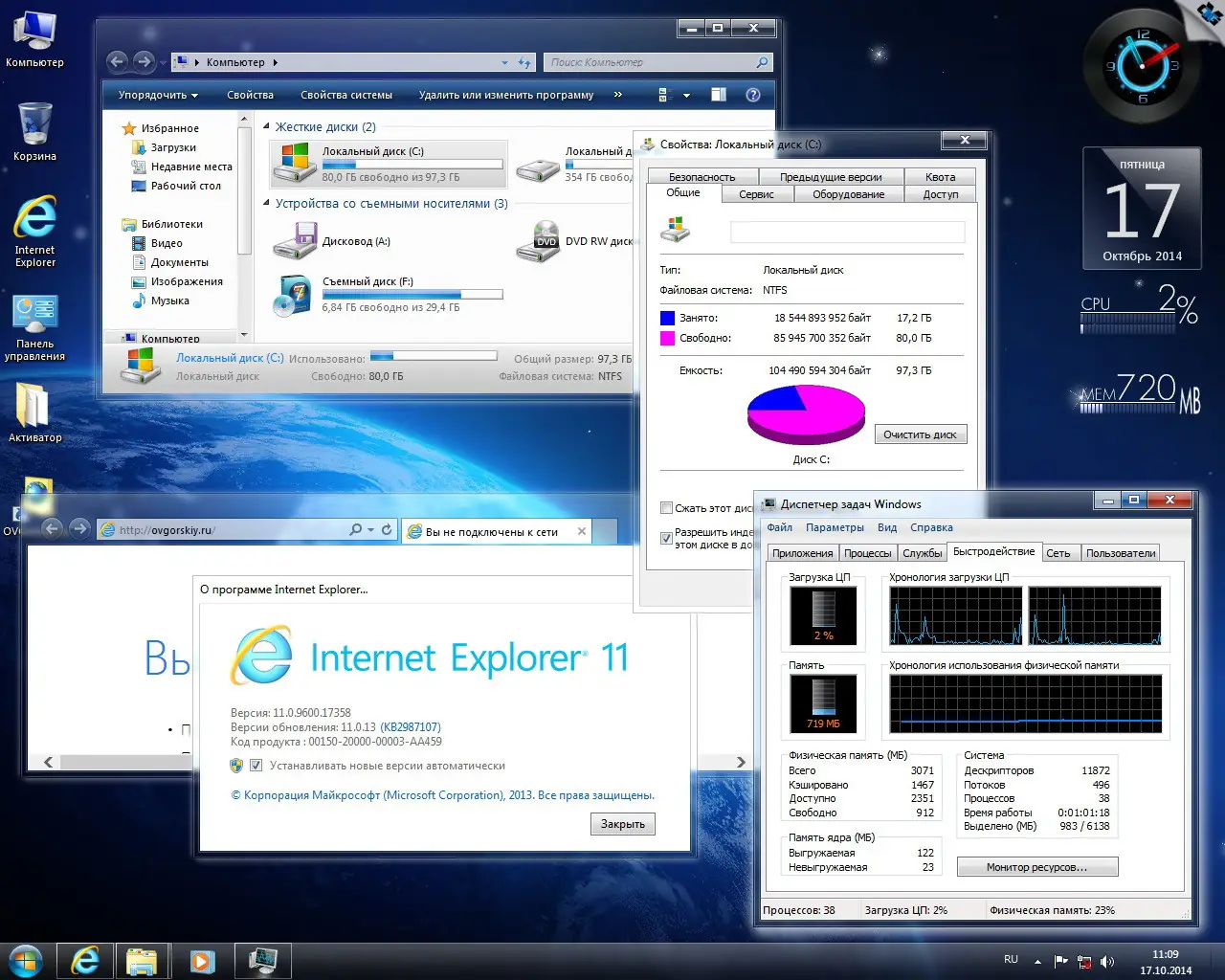
Task: Open Windows Media Player from taskbar
Action: pos(202,961)
